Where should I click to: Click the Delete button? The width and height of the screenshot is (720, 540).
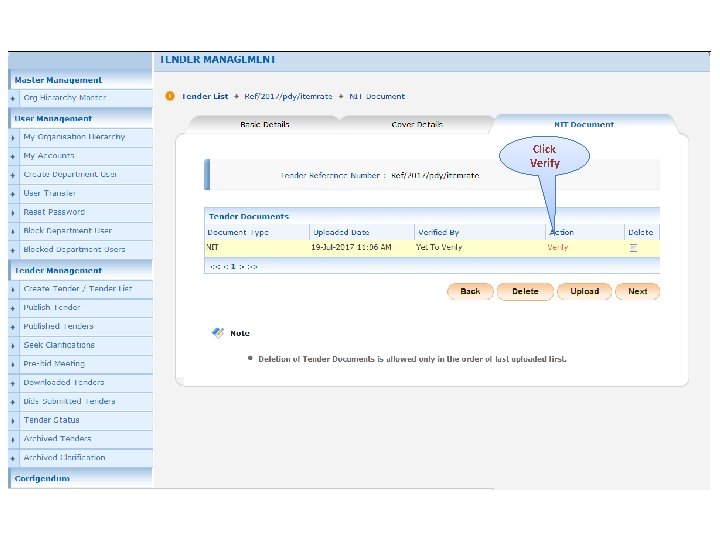(525, 291)
